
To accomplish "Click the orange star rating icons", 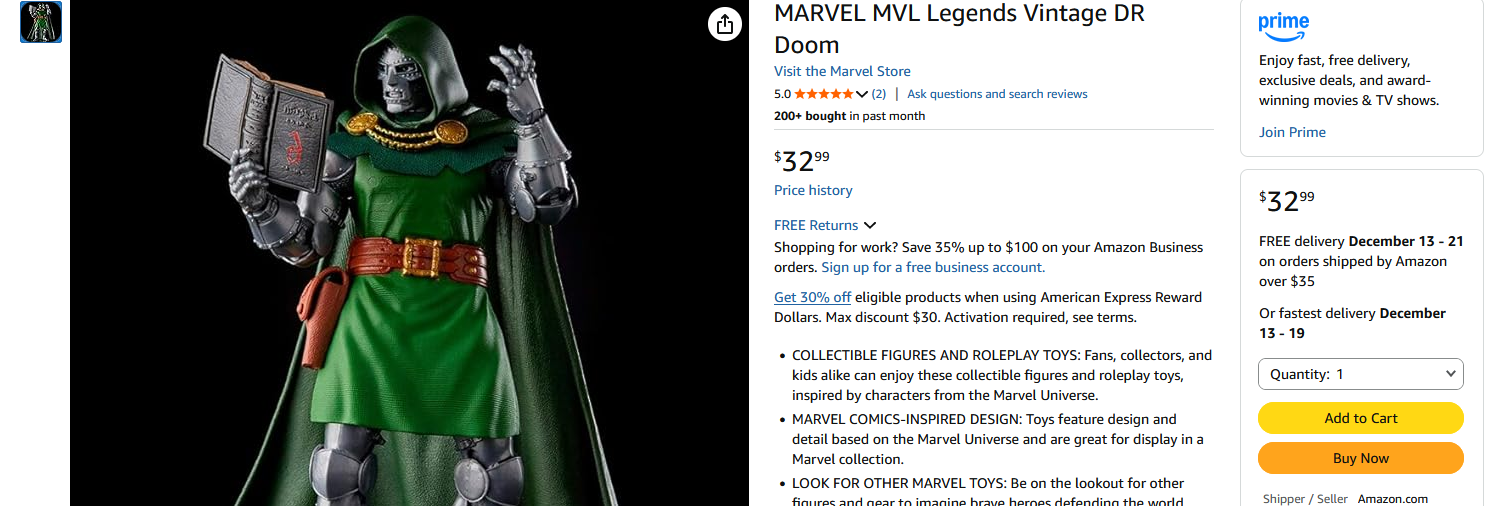I will point(824,94).
